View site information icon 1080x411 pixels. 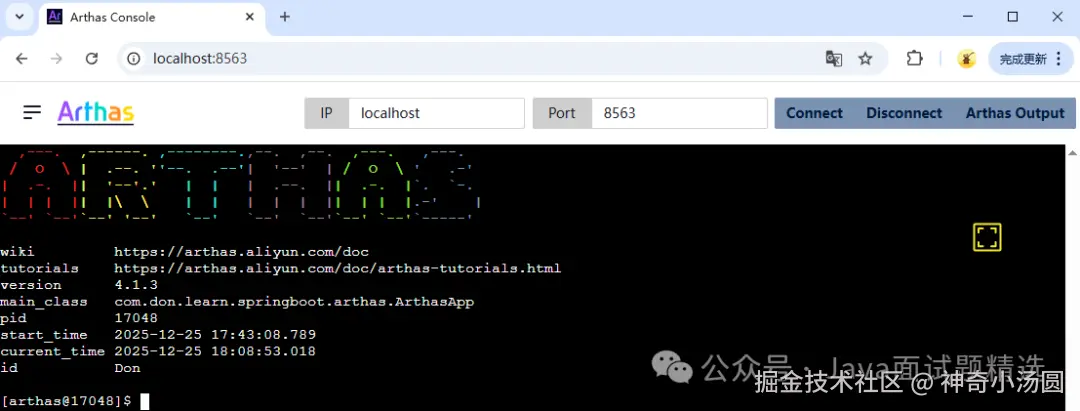pyautogui.click(x=134, y=59)
